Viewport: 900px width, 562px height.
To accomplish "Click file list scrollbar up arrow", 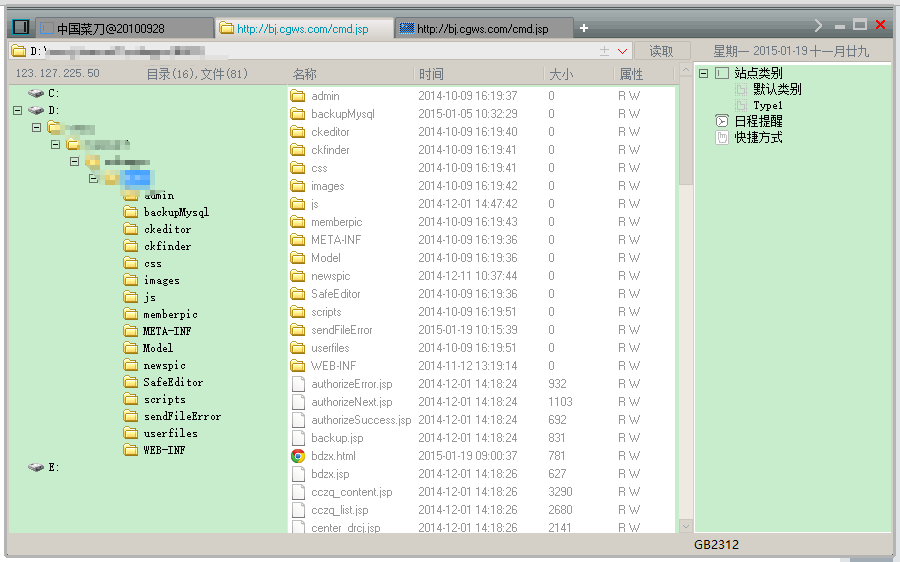I will (x=685, y=70).
